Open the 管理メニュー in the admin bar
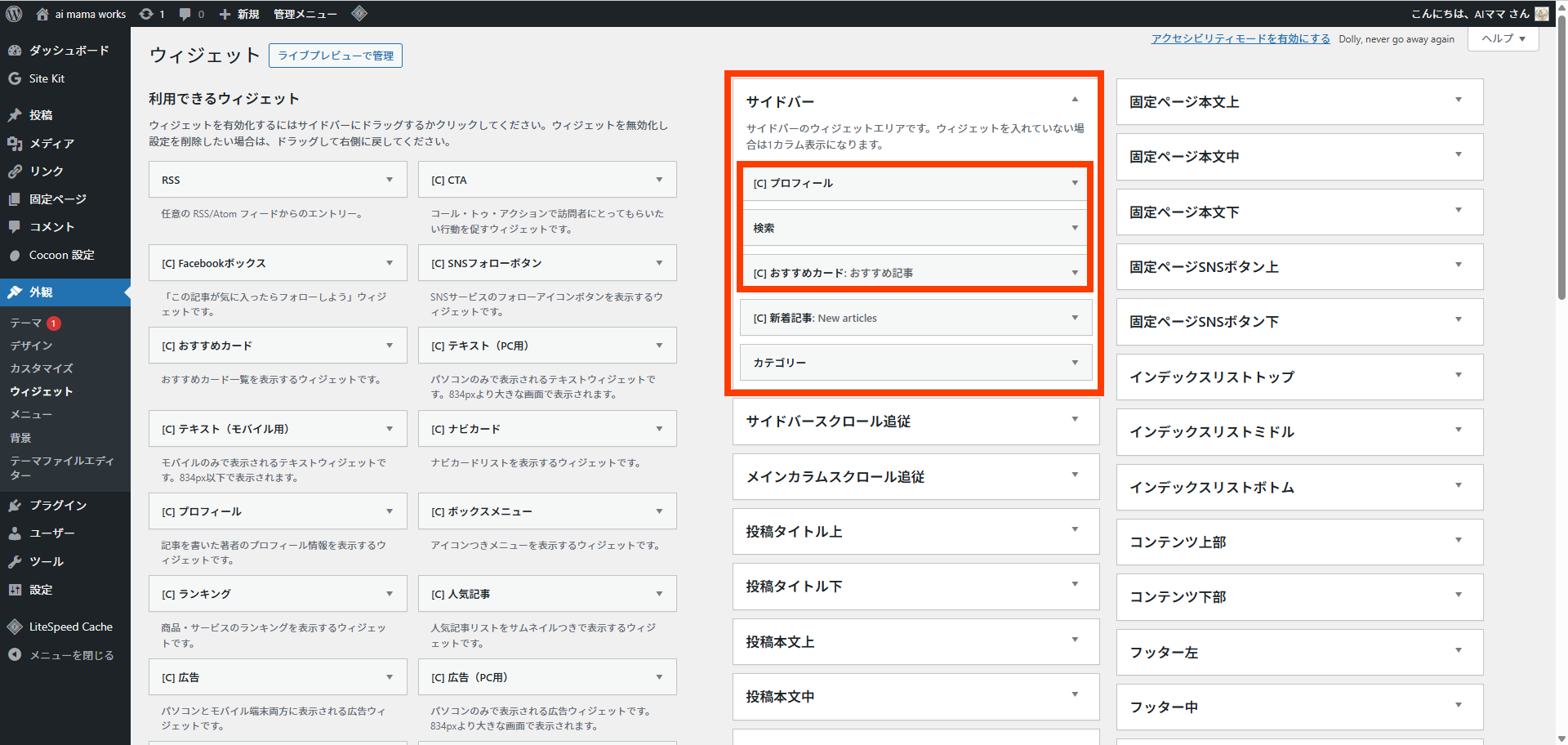The width and height of the screenshot is (1568, 745). [x=305, y=13]
